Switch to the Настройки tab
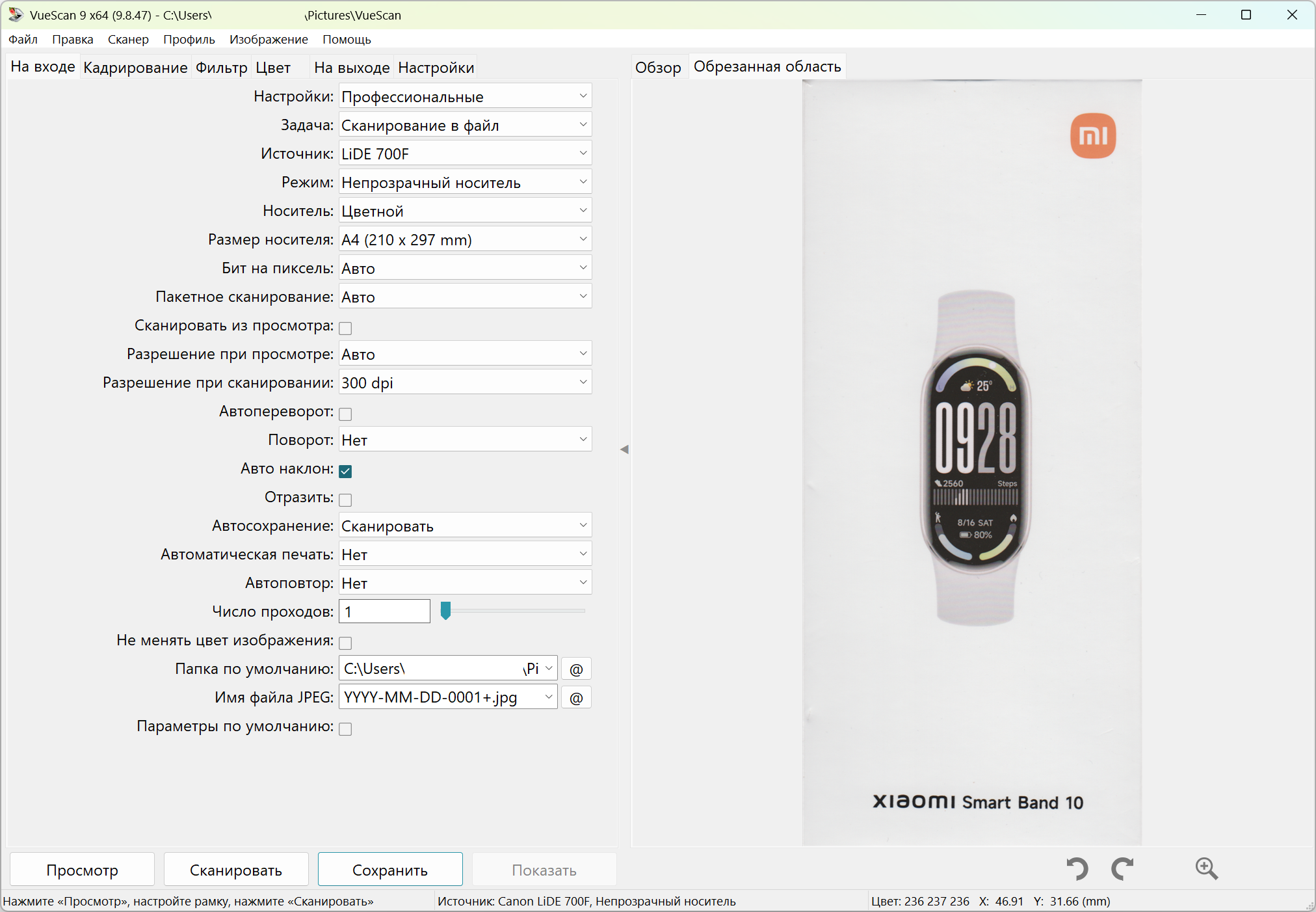 point(436,68)
